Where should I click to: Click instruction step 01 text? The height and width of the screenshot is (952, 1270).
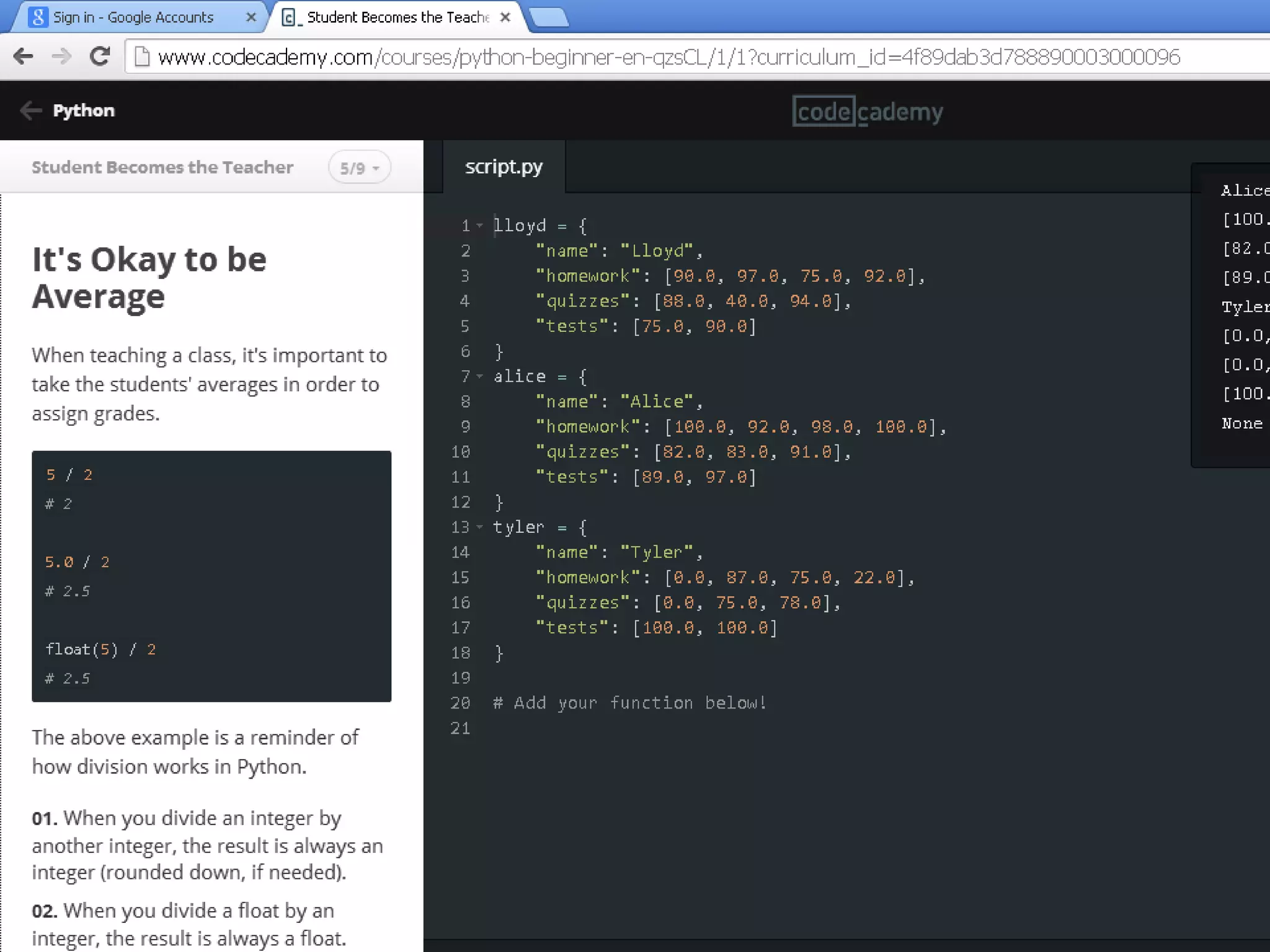(x=208, y=845)
